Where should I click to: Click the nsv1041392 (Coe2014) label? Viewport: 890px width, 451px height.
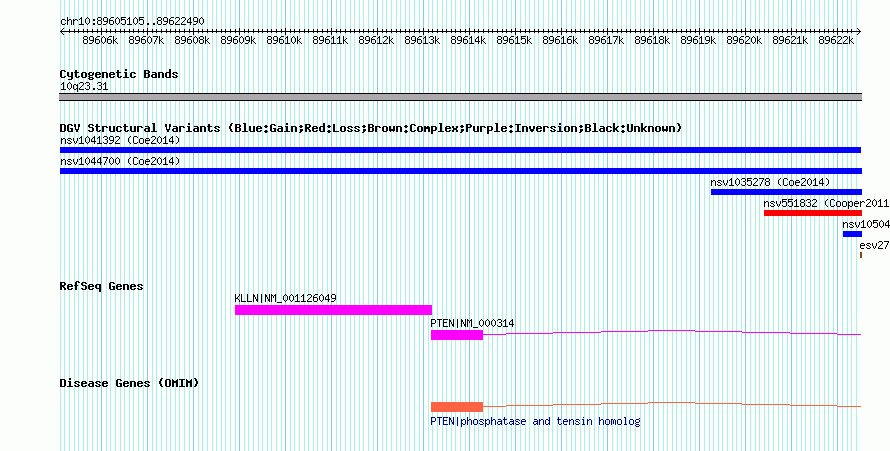click(x=120, y=140)
